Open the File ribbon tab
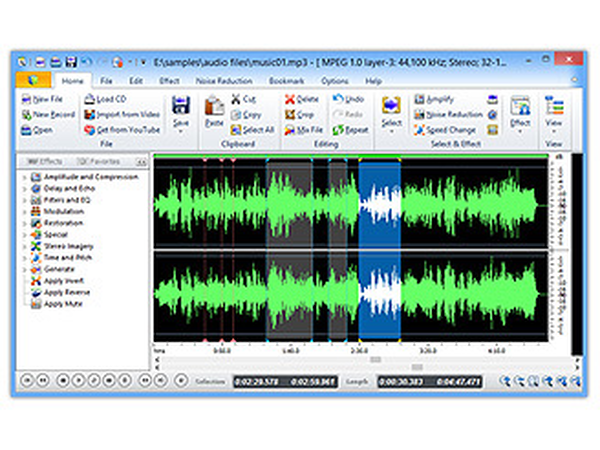Viewport: 600px width, 450px height. tap(106, 81)
